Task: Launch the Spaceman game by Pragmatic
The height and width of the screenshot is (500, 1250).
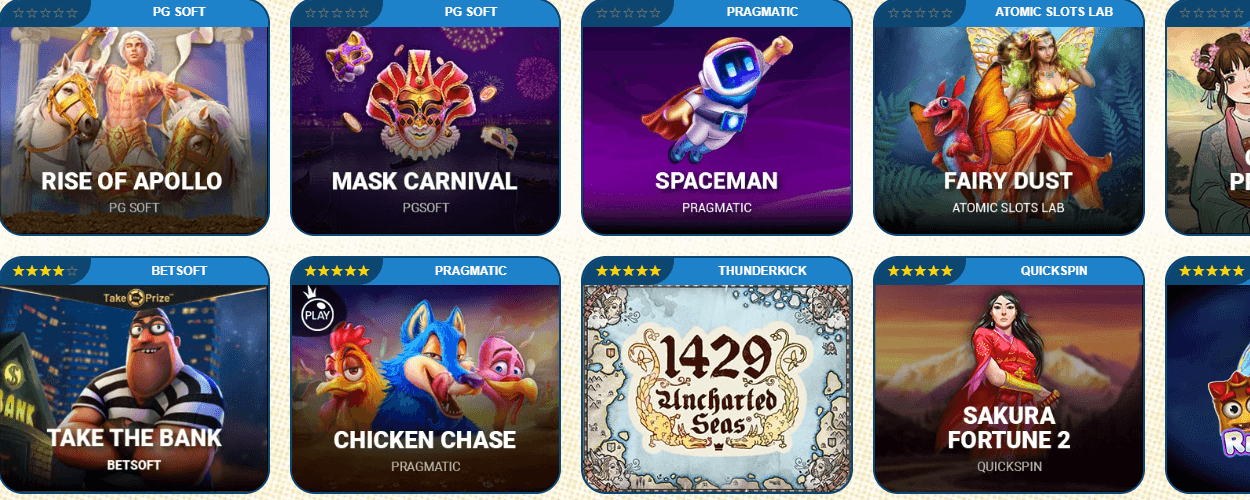Action: 716,131
